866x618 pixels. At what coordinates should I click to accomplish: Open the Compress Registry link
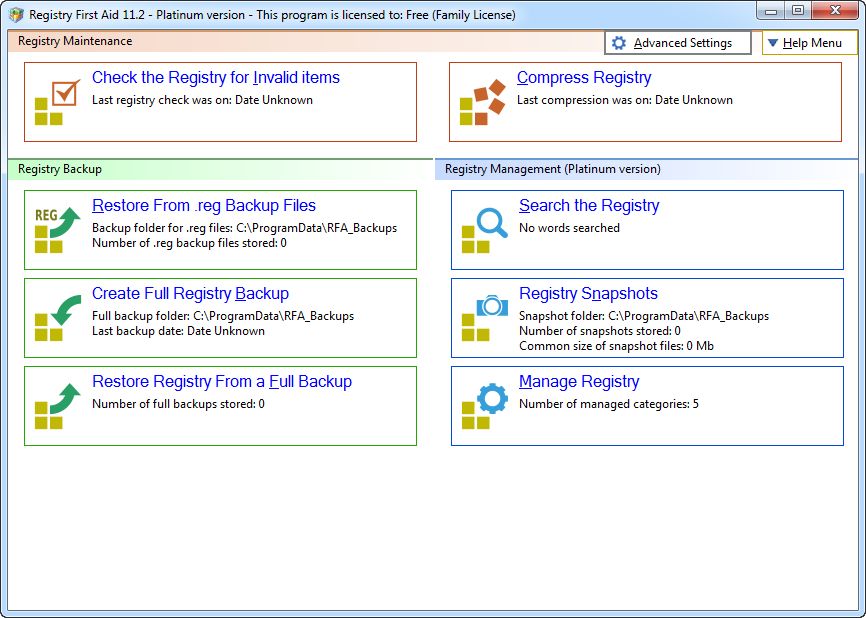(x=584, y=77)
